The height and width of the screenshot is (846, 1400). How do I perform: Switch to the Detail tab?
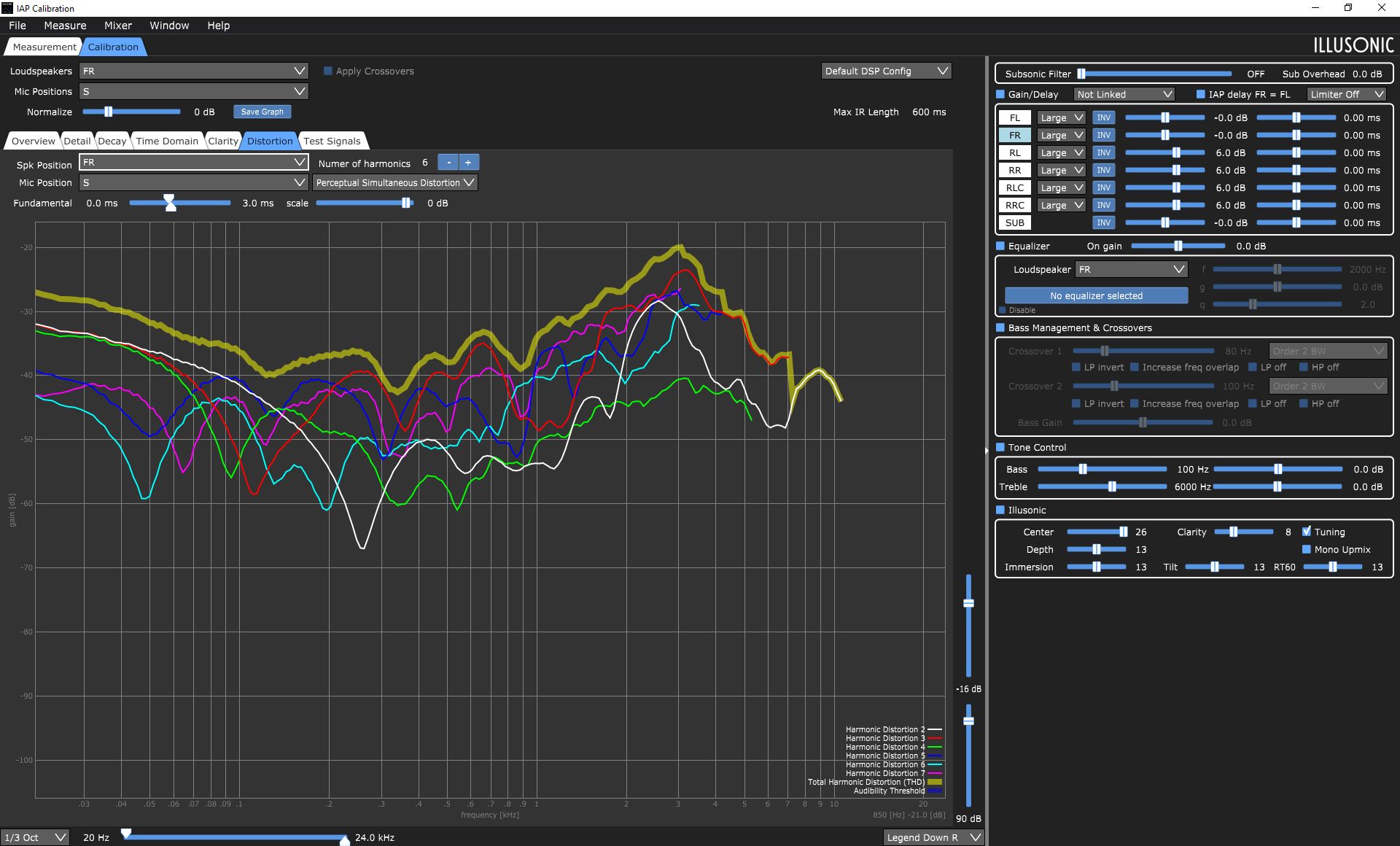pyautogui.click(x=77, y=141)
